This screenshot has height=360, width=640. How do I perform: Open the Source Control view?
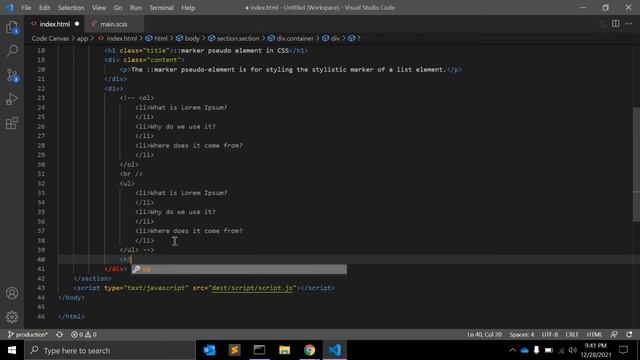tap(12, 76)
